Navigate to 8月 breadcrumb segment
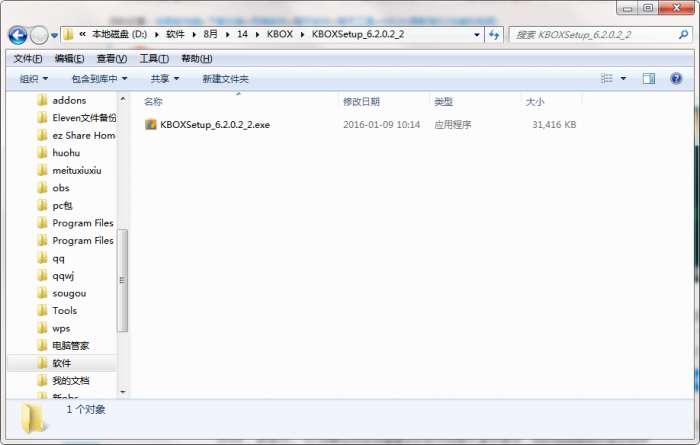 (210, 34)
